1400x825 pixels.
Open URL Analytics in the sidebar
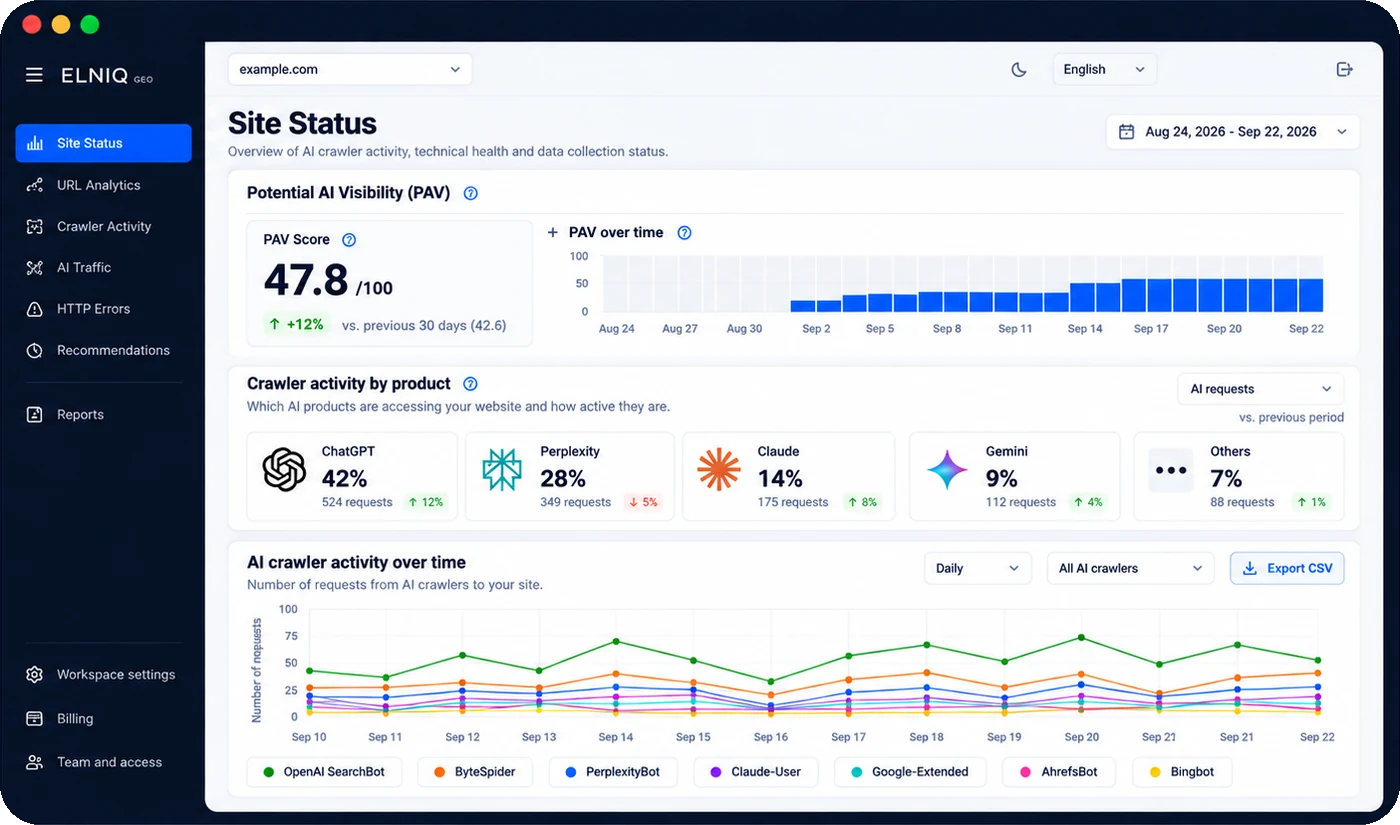(103, 185)
